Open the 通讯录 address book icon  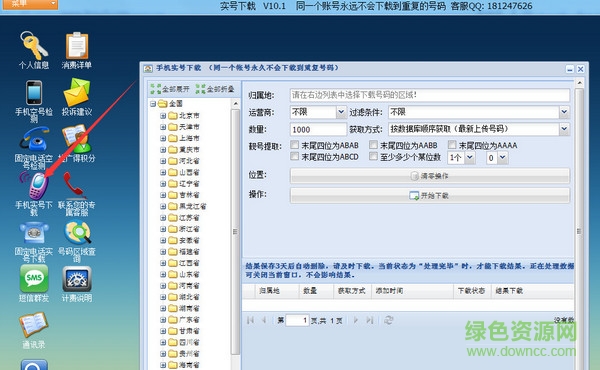click(x=34, y=325)
